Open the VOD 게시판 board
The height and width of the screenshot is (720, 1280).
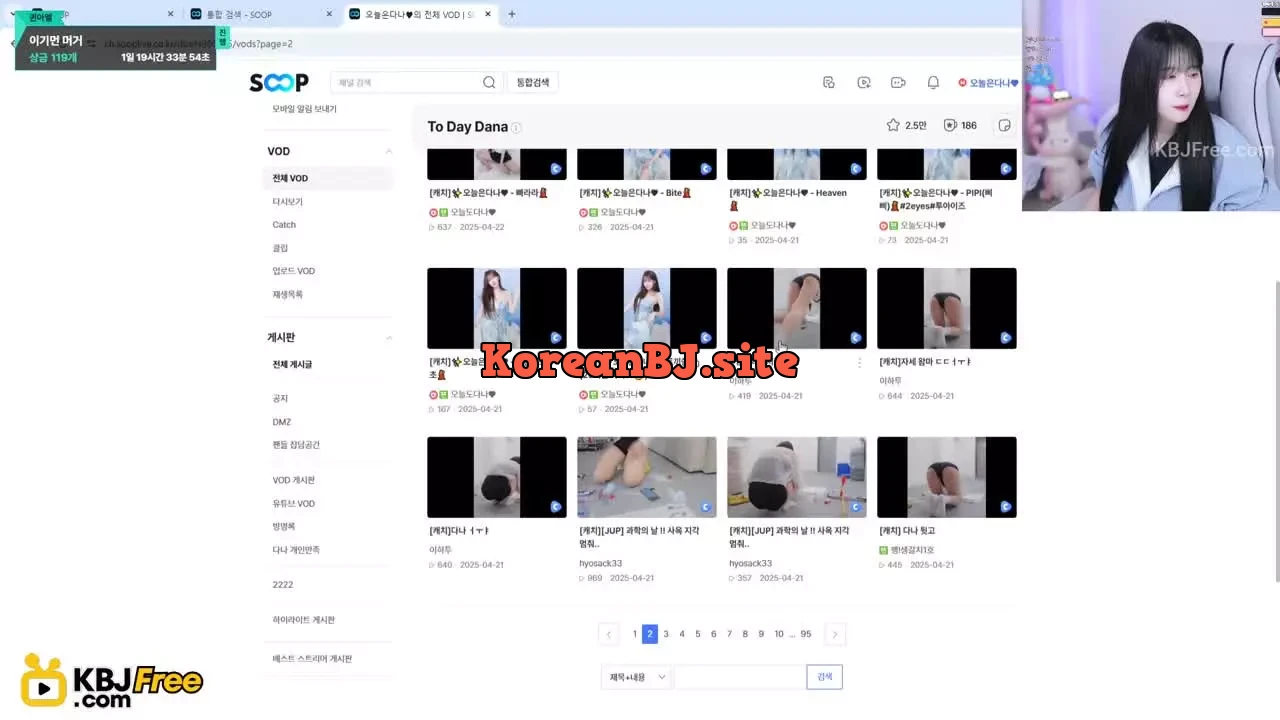(x=293, y=480)
